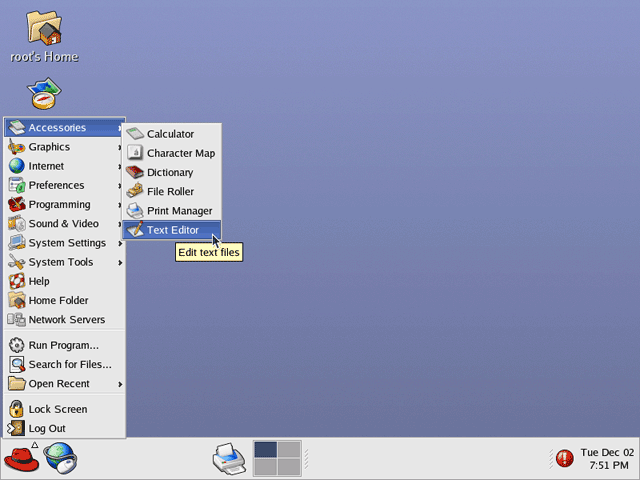
Task: Expand the Sound & Video submenu arrow
Action: point(120,224)
